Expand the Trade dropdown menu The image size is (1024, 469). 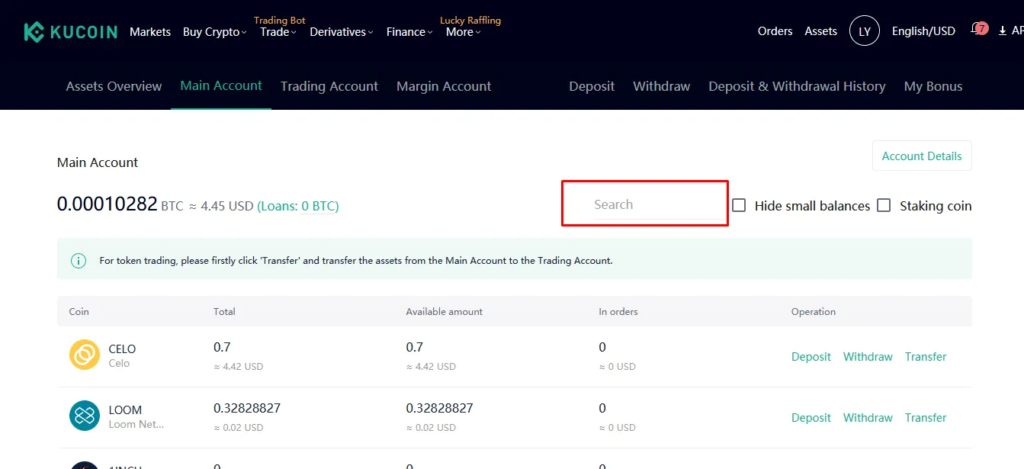278,31
